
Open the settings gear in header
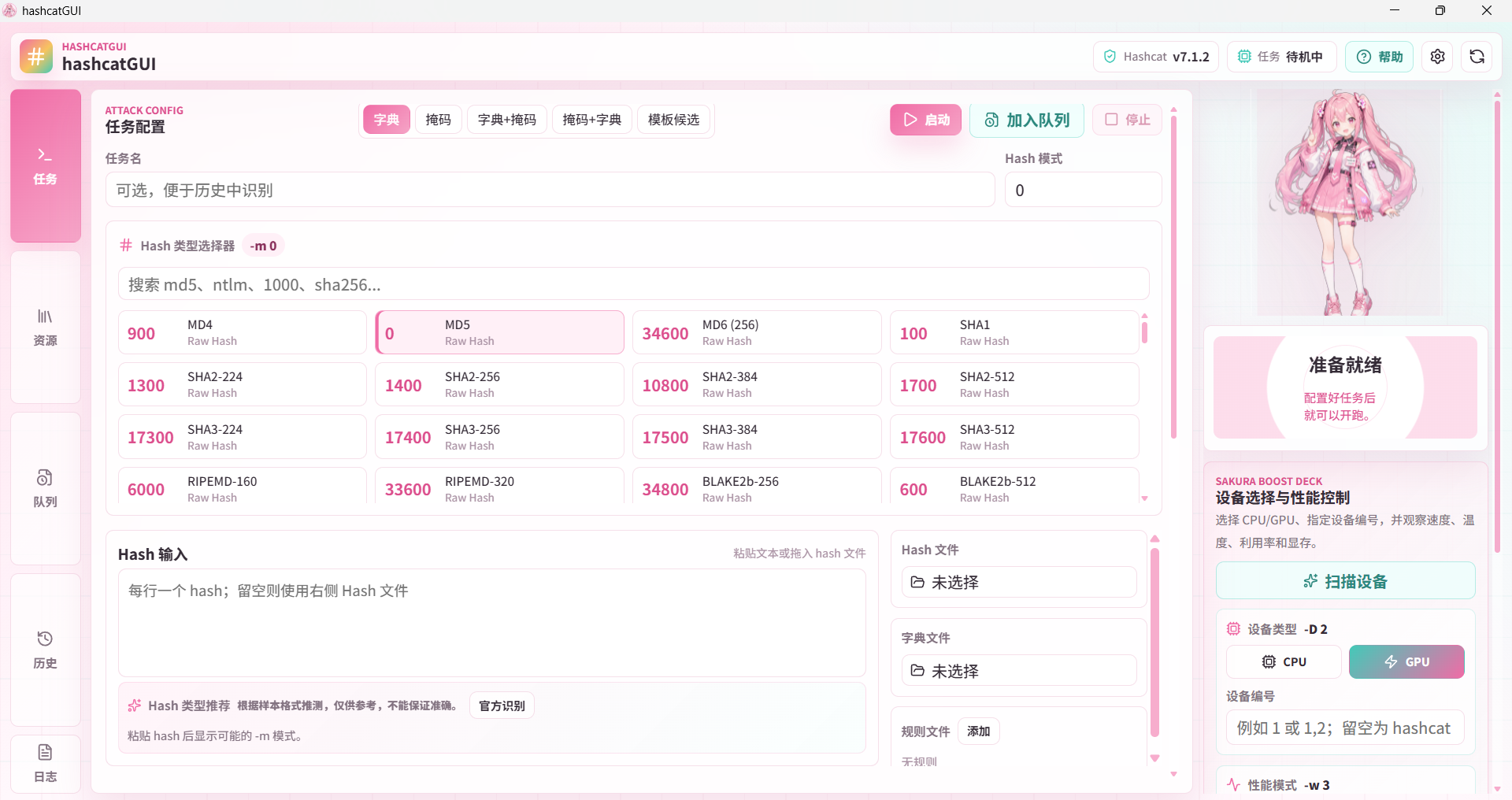click(1437, 57)
